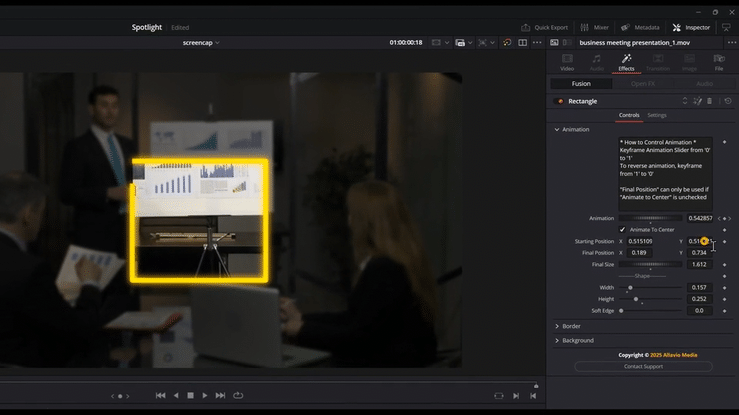Select the Effects inspector tab
This screenshot has height=415, width=739.
[626, 62]
